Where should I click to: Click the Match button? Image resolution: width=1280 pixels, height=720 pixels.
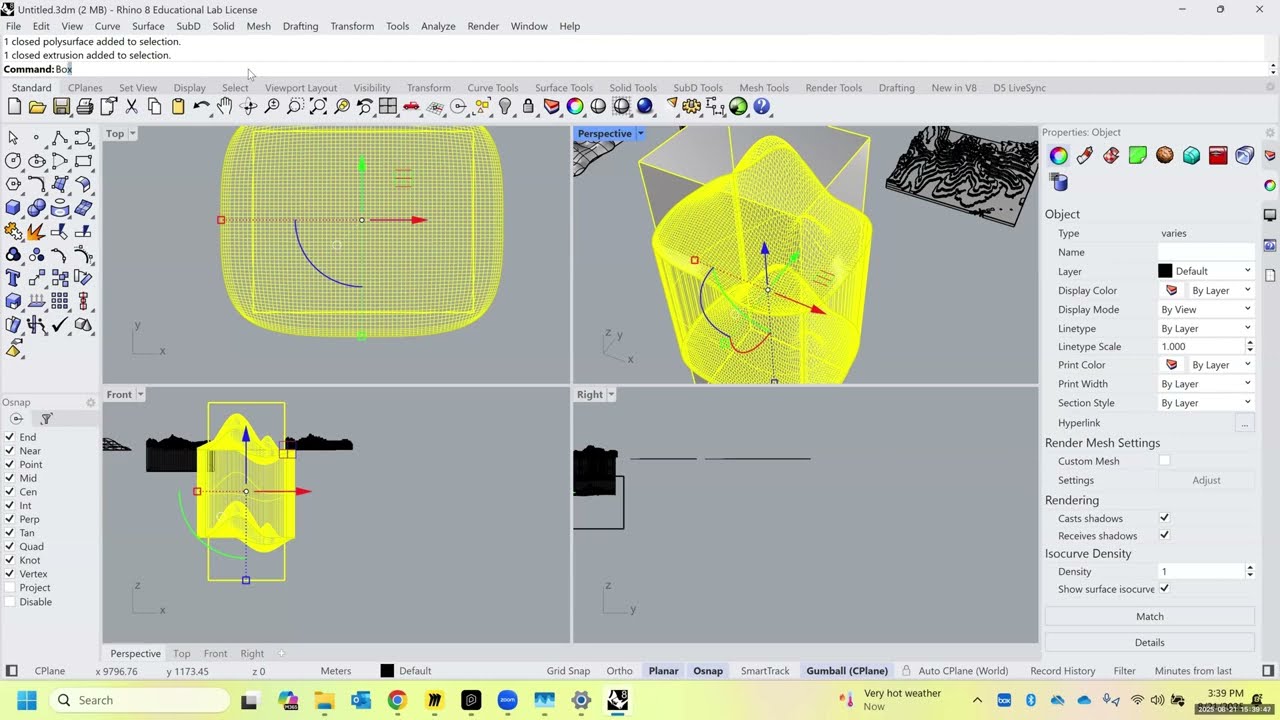(x=1149, y=616)
